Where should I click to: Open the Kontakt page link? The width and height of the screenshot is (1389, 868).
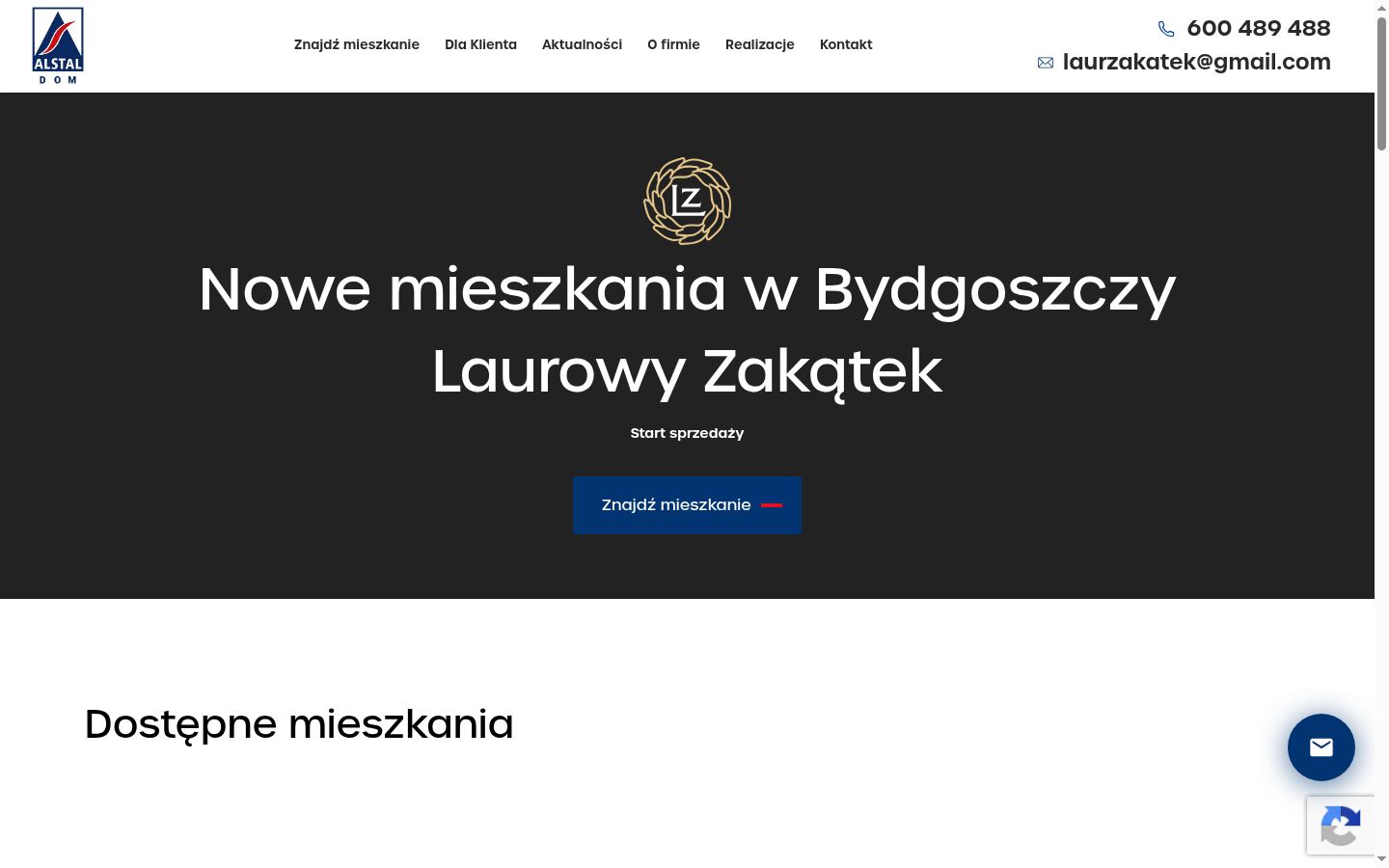pos(846,44)
